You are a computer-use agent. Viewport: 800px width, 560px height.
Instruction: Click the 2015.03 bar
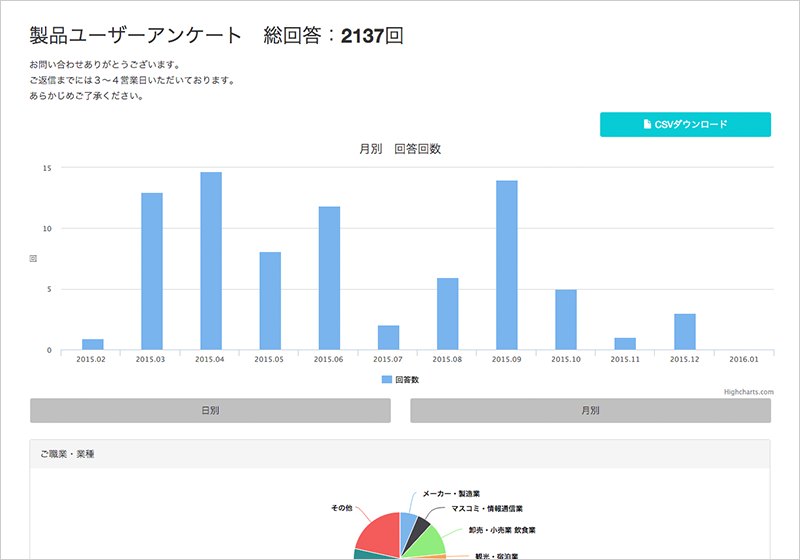pos(152,271)
